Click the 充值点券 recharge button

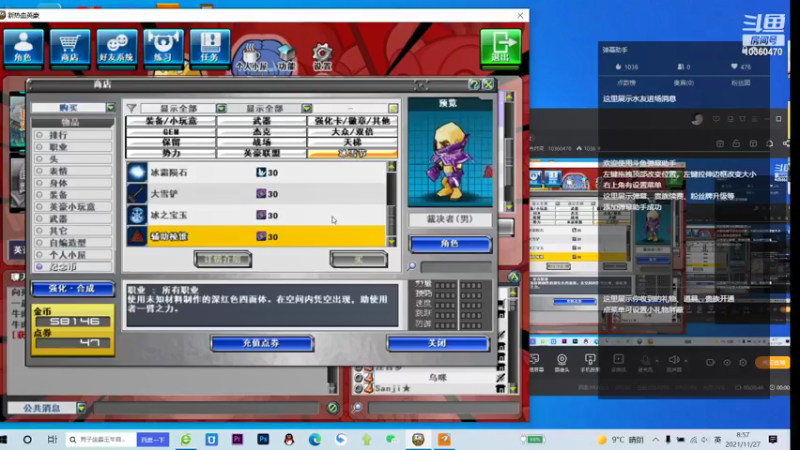click(262, 343)
